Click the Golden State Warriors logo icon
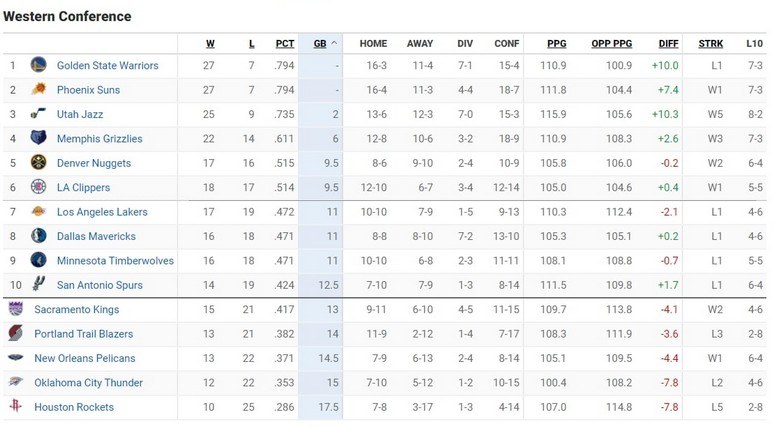This screenshot has width=777, height=429. tap(38, 65)
